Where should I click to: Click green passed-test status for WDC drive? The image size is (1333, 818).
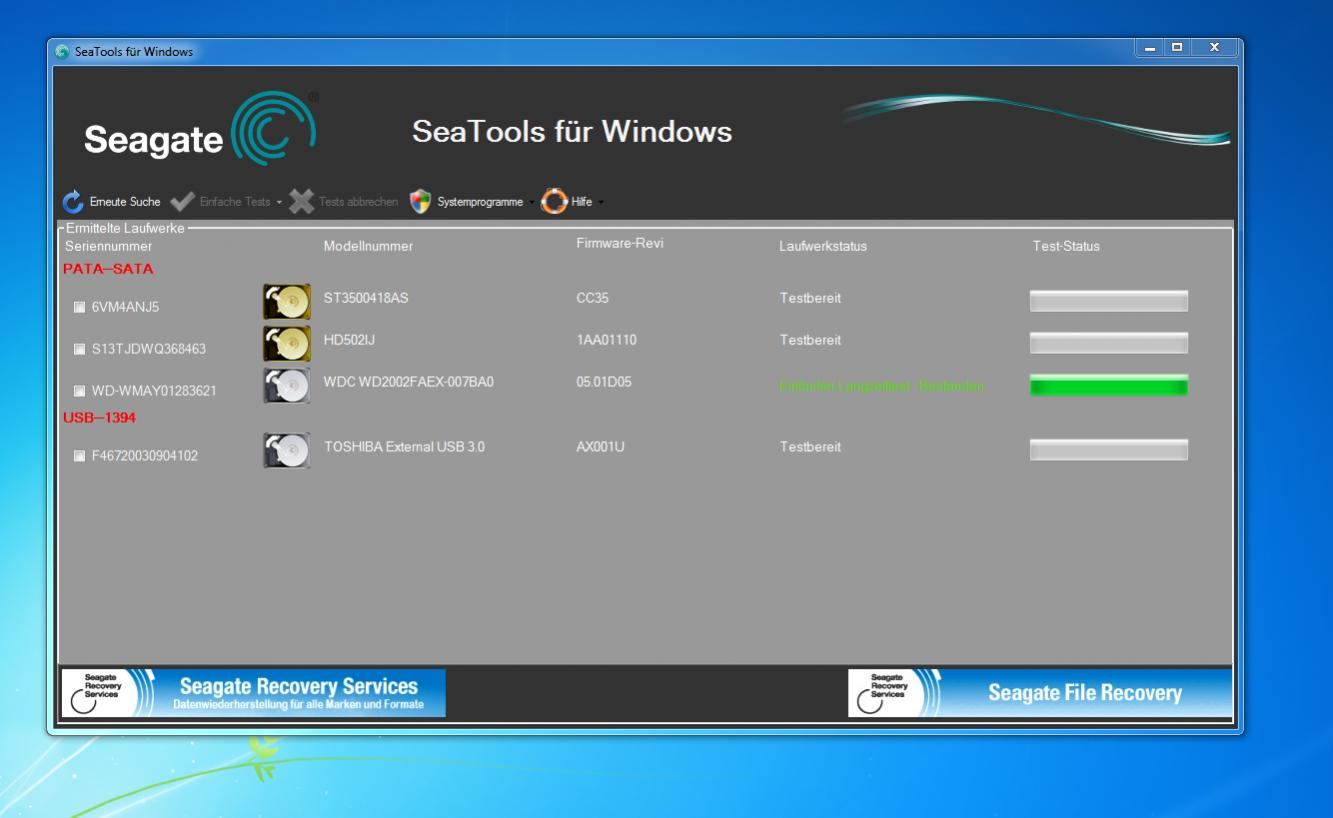click(x=881, y=387)
